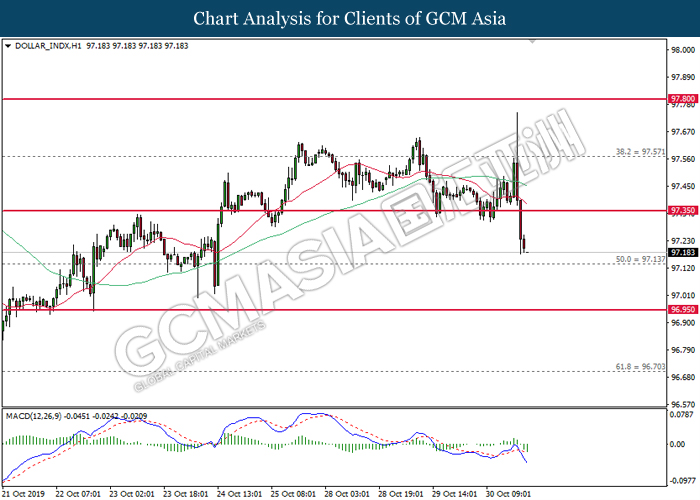The height and width of the screenshot is (500, 700).
Task: Click the 21 Oct 2019 date label
Action: tap(23, 494)
